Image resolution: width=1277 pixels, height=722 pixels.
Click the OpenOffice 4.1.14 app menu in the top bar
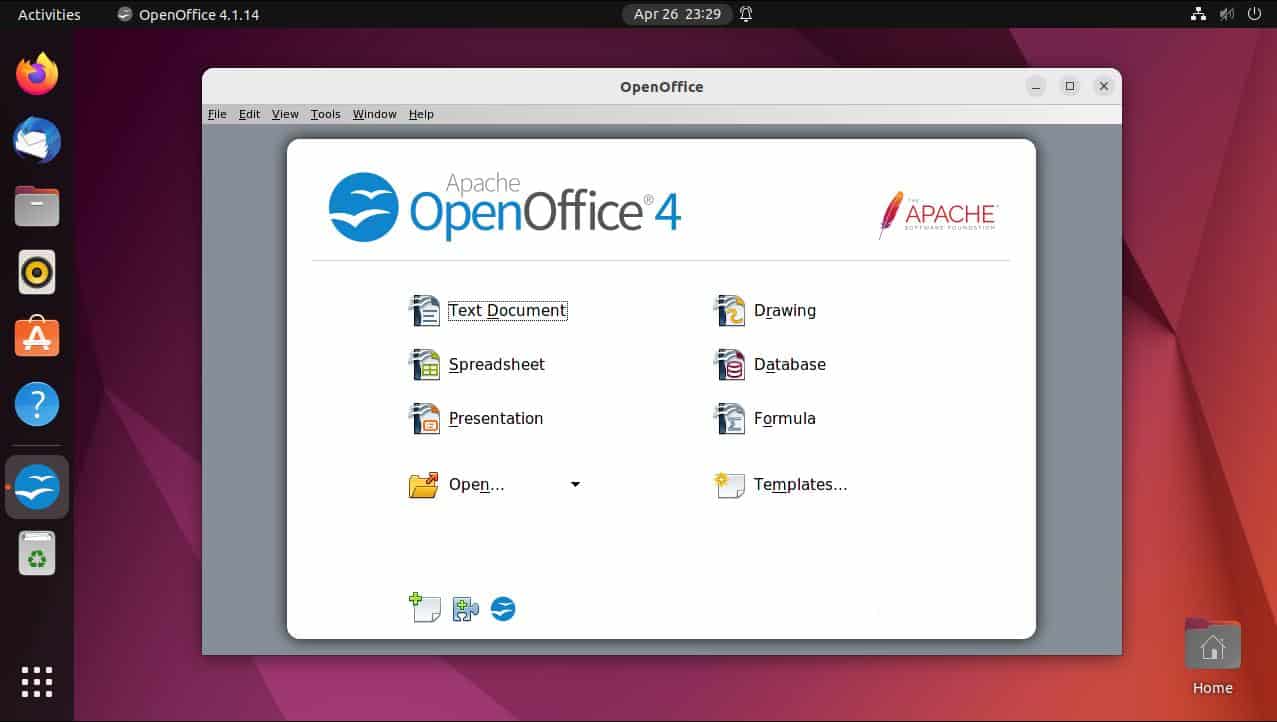pyautogui.click(x=188, y=14)
